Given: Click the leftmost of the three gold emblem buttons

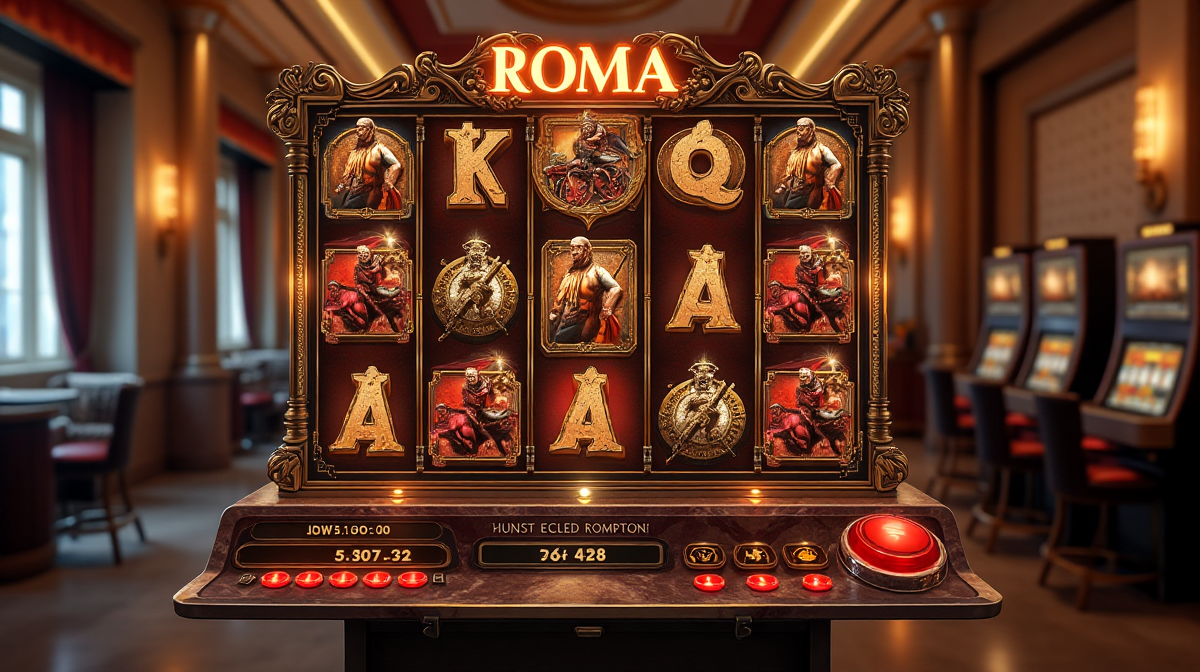Looking at the screenshot, I should coord(704,556).
